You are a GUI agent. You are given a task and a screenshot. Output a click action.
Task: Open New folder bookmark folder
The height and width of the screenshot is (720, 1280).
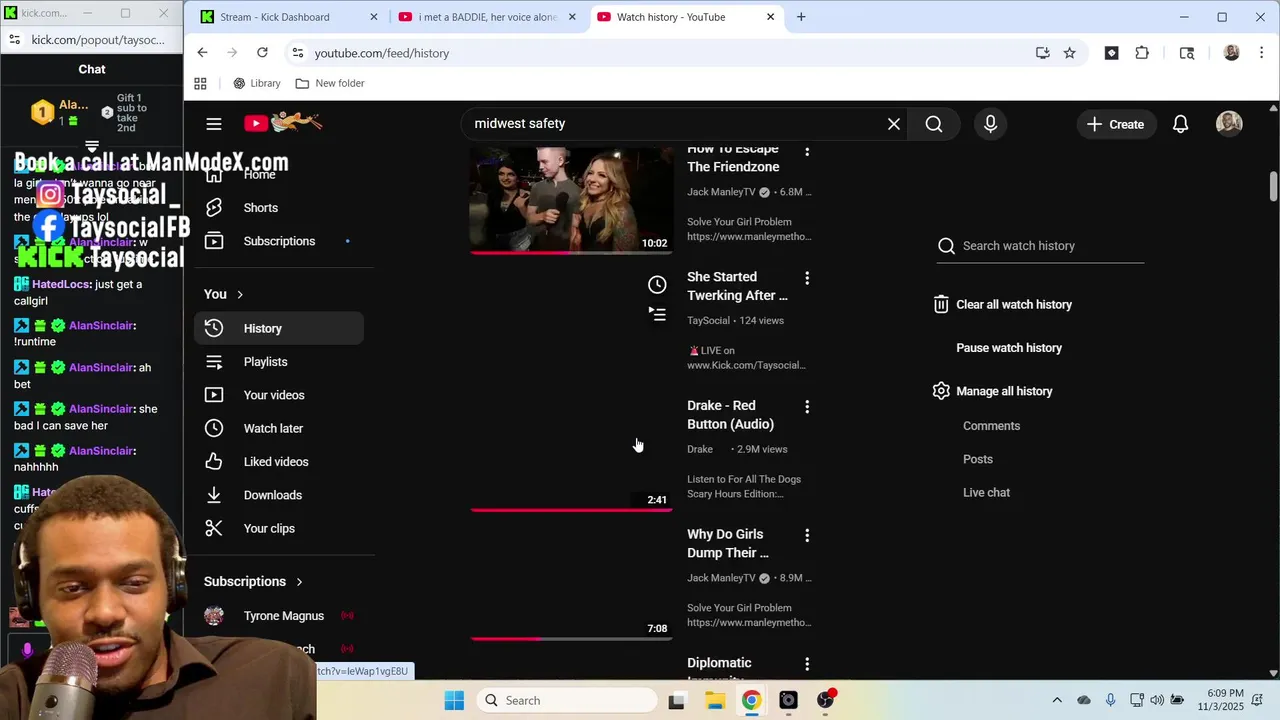330,84
